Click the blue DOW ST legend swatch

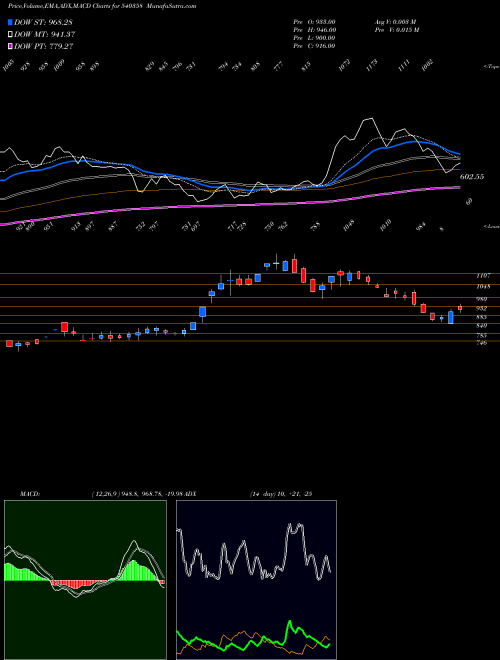point(10,22)
